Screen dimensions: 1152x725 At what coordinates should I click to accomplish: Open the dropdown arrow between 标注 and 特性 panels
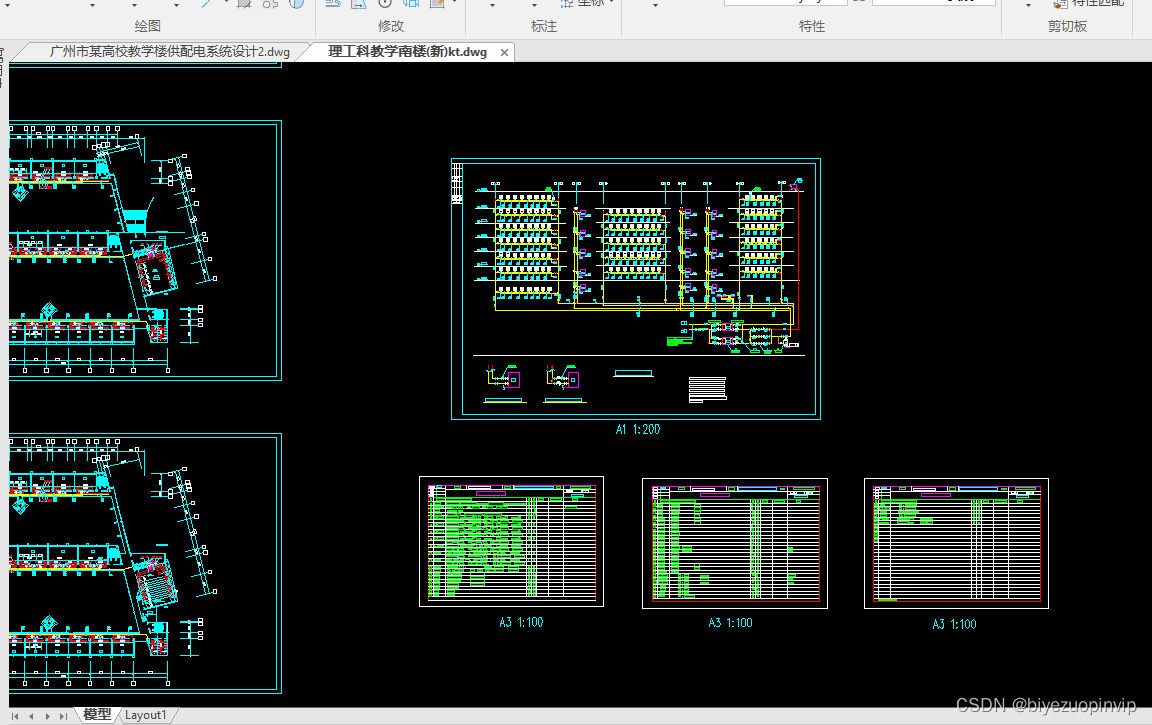pos(655,5)
